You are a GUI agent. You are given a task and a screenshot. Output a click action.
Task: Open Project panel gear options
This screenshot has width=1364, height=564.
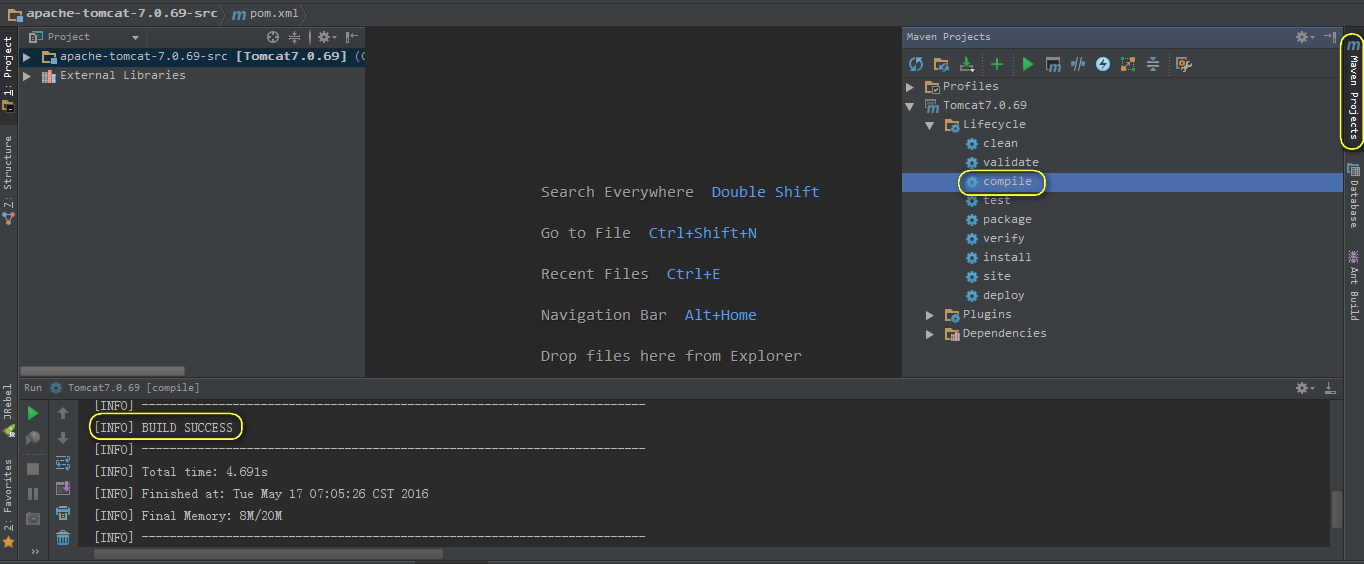tap(326, 37)
